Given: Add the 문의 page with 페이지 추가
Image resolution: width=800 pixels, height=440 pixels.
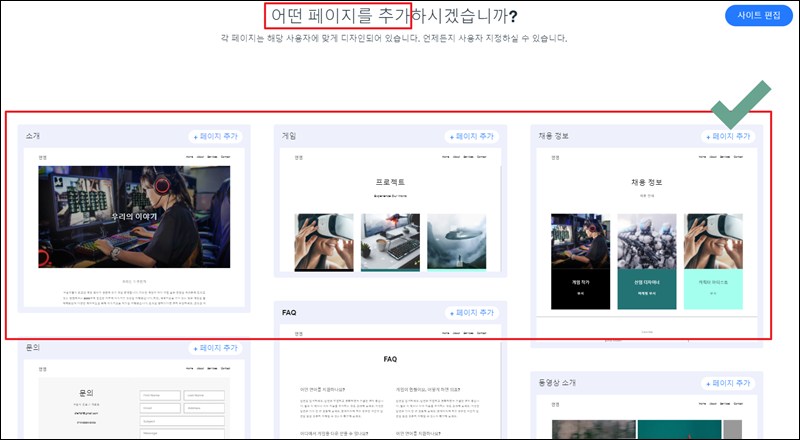Looking at the screenshot, I should click(215, 348).
